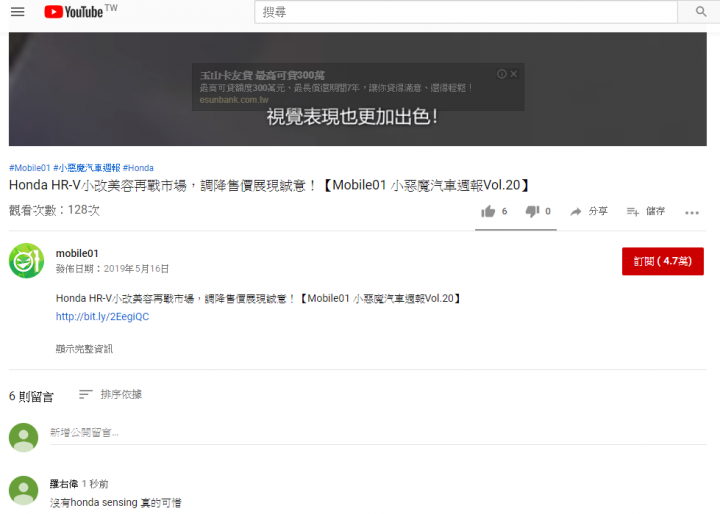
Task: Open the mobile01 channel name
Action: coord(77,254)
